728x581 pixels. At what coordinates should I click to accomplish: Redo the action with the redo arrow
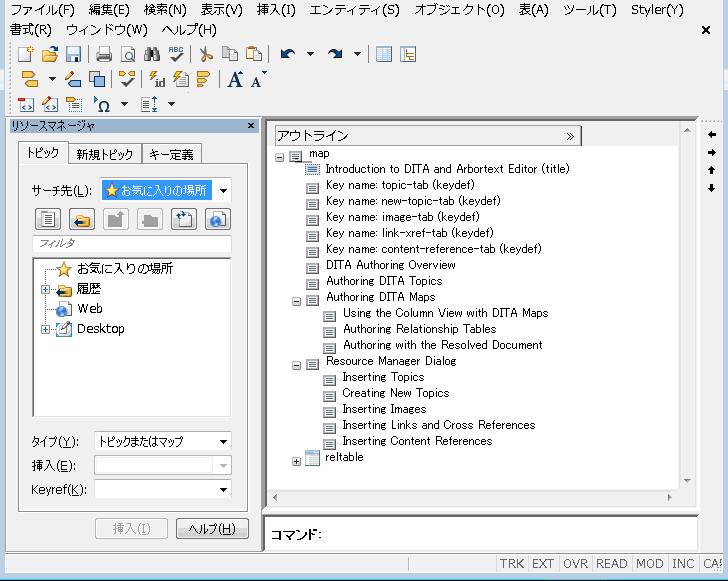pyautogui.click(x=335, y=54)
